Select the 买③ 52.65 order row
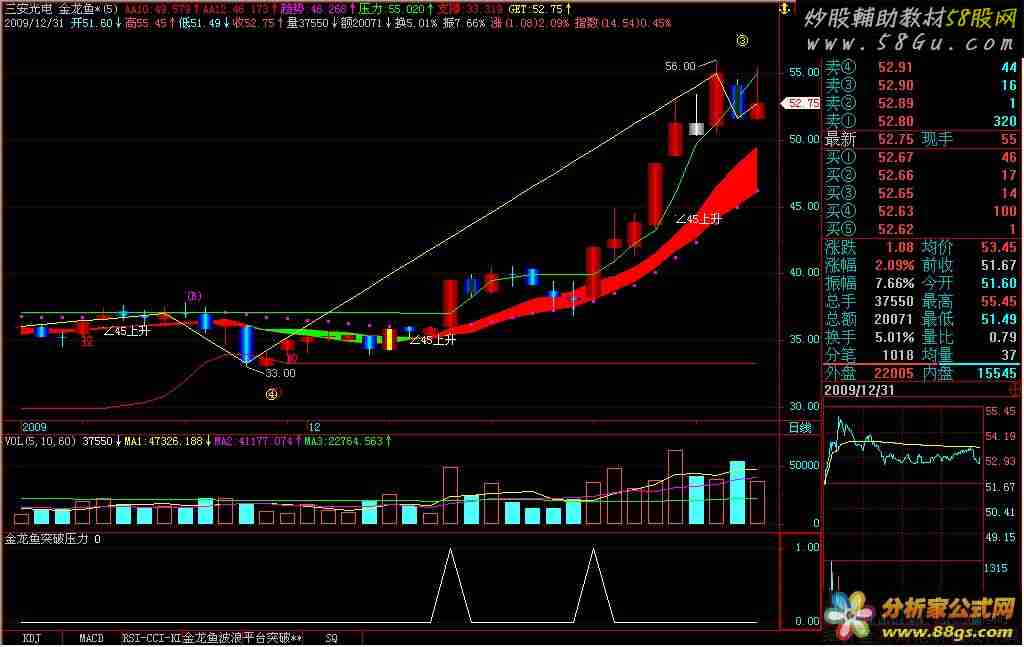The image size is (1024, 647). point(921,193)
